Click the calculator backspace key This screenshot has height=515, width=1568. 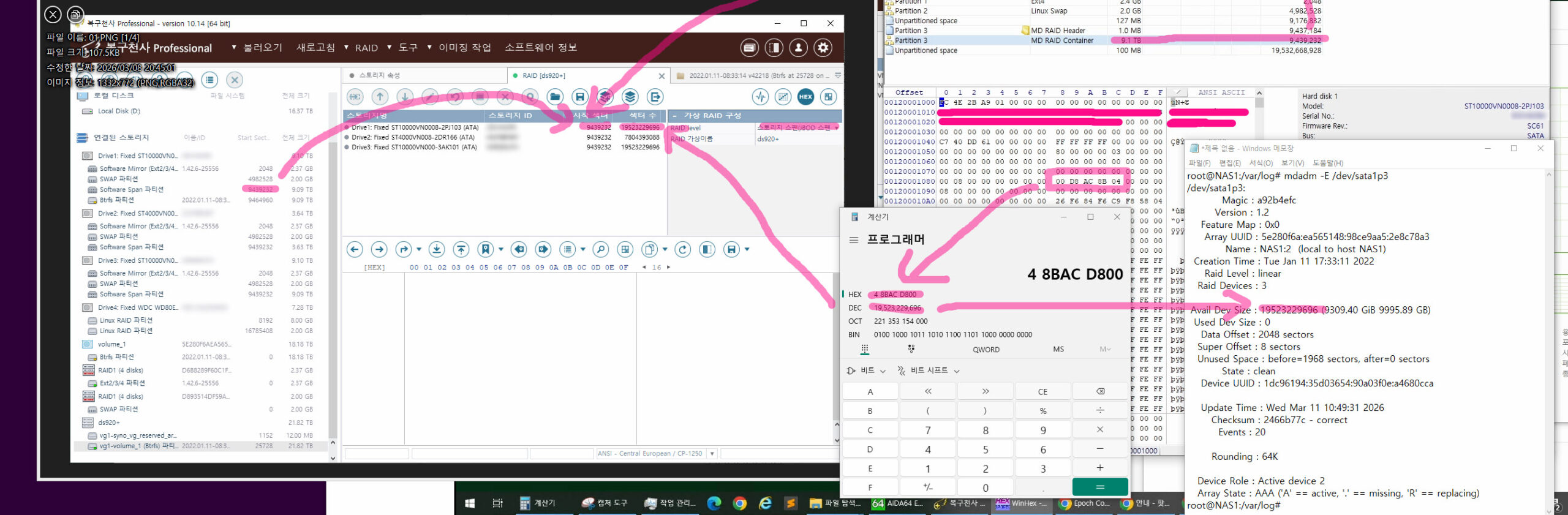pyautogui.click(x=1100, y=391)
